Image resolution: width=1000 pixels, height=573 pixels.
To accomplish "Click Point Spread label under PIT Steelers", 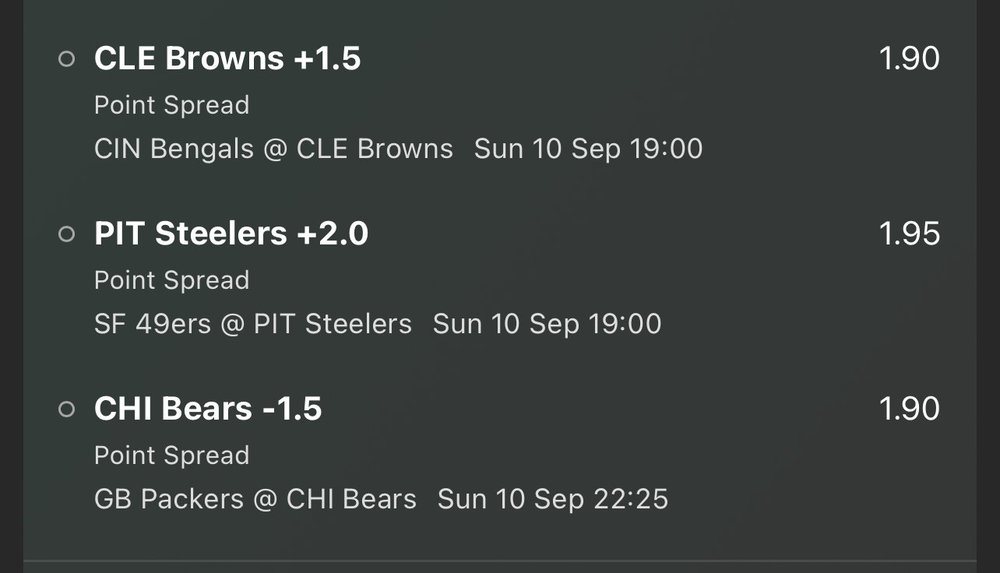I will (x=172, y=280).
